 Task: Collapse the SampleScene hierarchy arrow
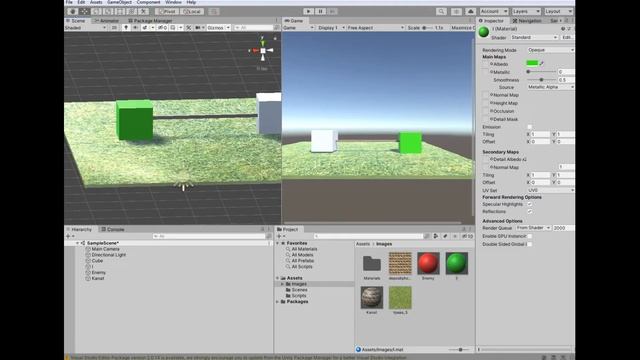[x=77, y=243]
